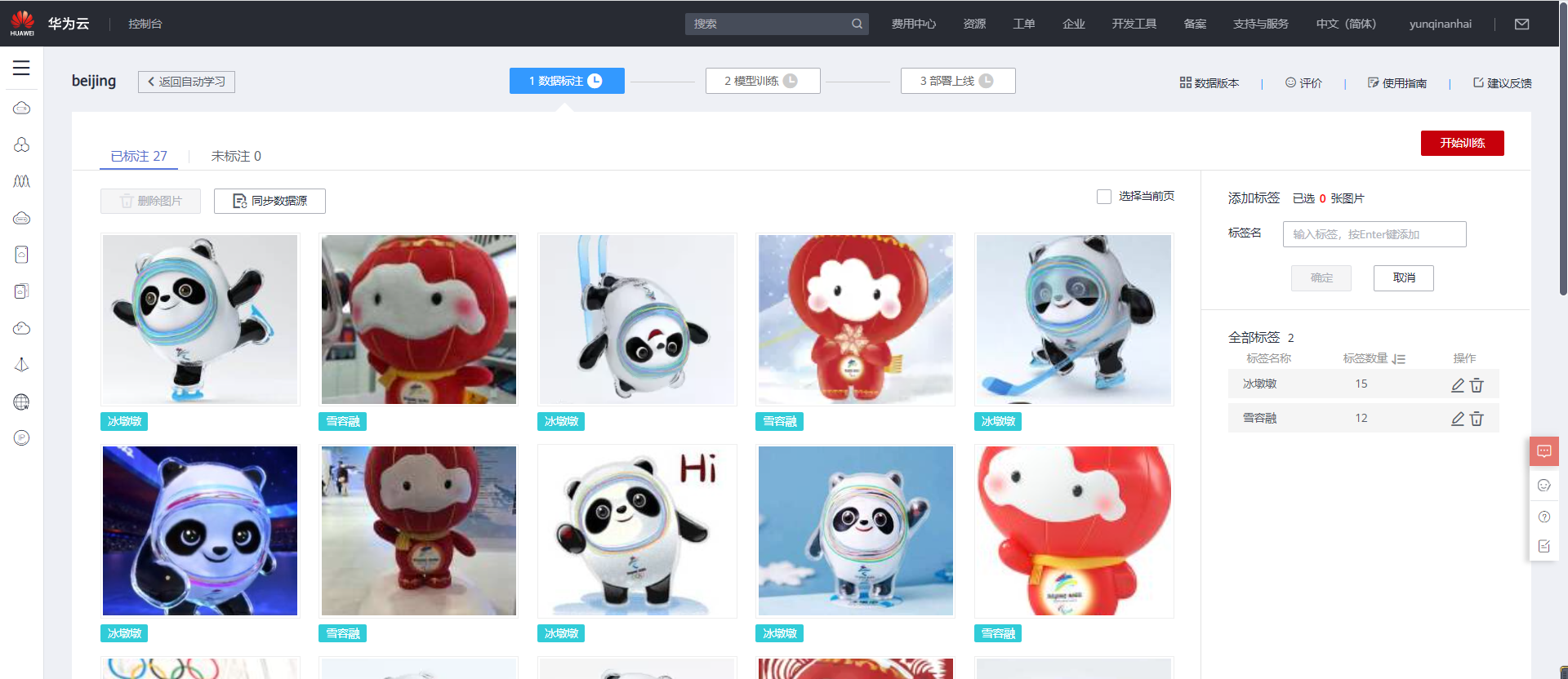The image size is (1568, 679).
Task: Open the 费用中心 menu
Action: pos(914,24)
